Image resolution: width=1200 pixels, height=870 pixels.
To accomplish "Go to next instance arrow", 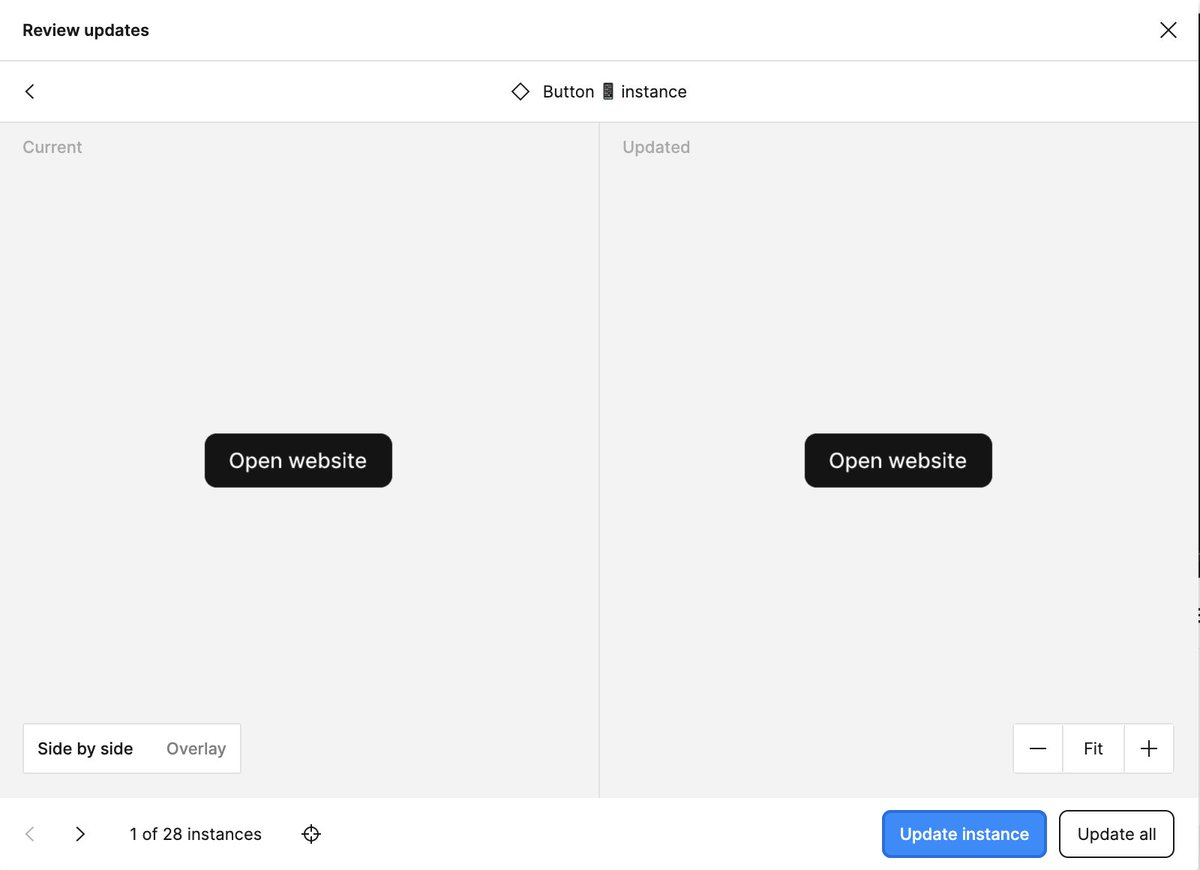I will (80, 834).
